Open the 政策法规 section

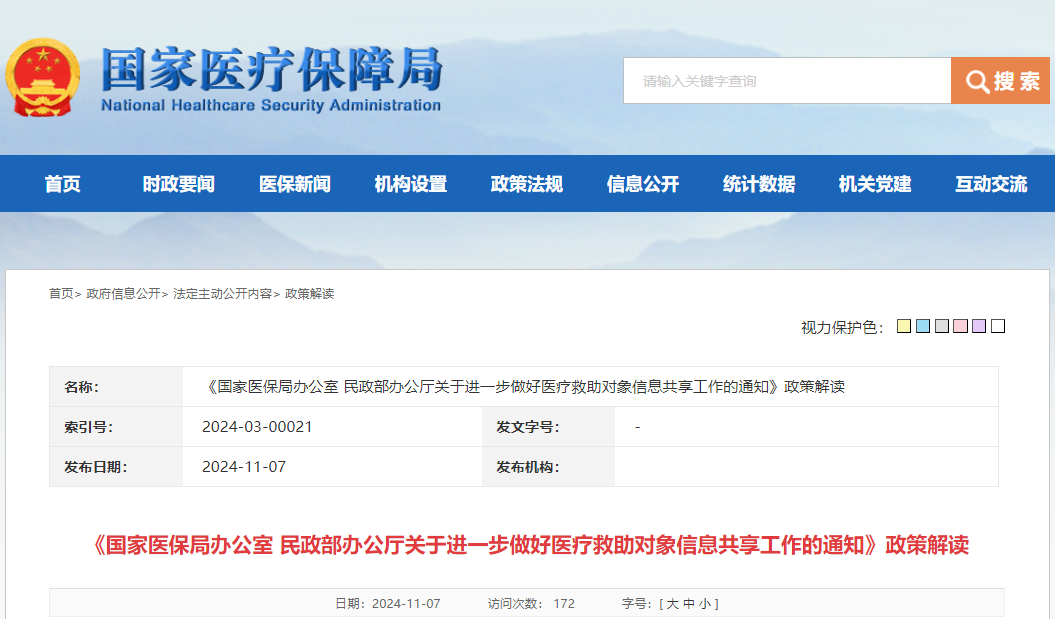tap(525, 184)
